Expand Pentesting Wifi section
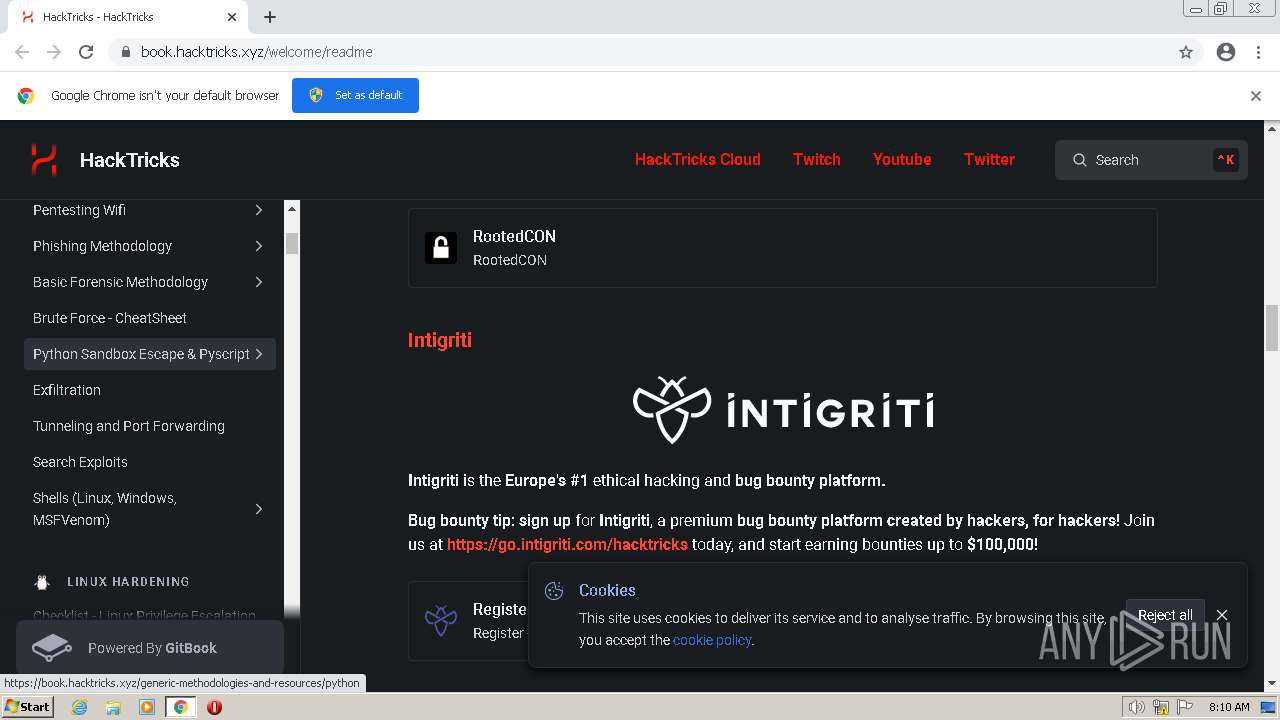The width and height of the screenshot is (1280, 720). (x=259, y=210)
